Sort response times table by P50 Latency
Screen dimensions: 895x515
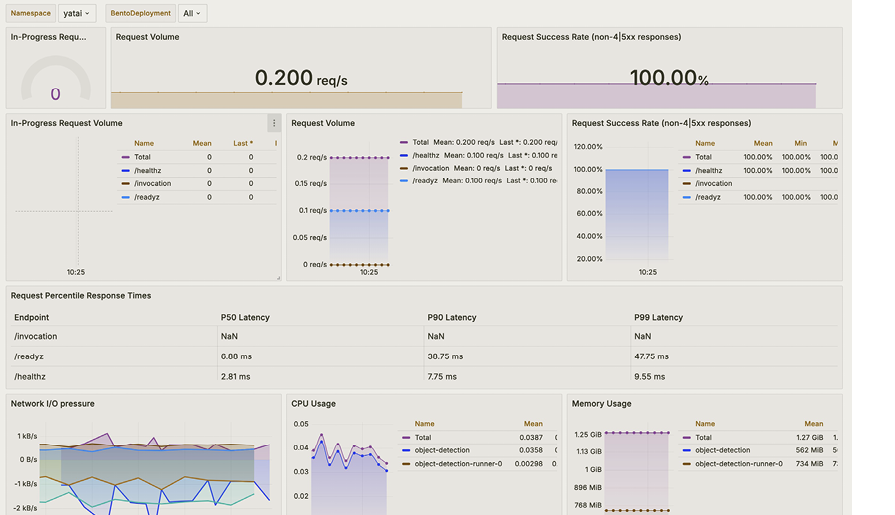click(245, 317)
